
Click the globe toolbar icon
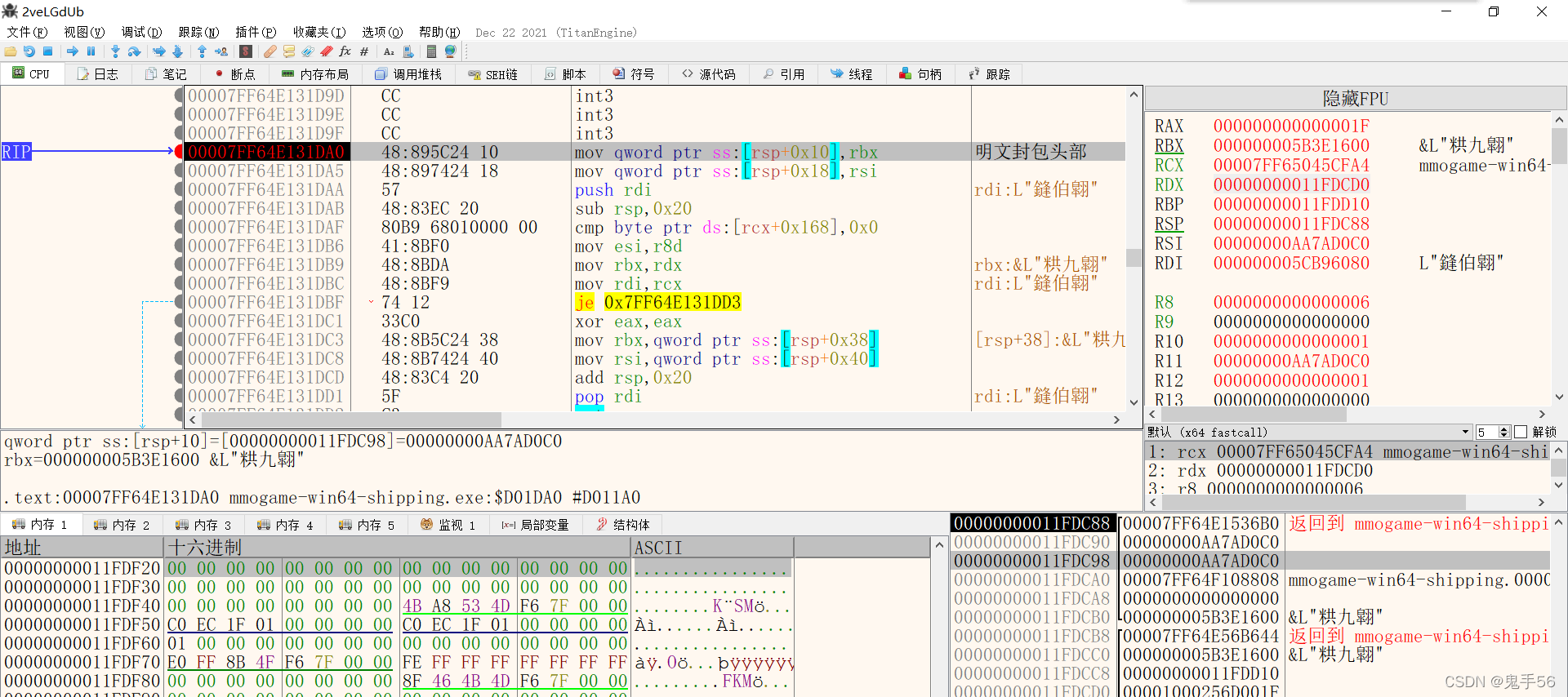point(450,51)
